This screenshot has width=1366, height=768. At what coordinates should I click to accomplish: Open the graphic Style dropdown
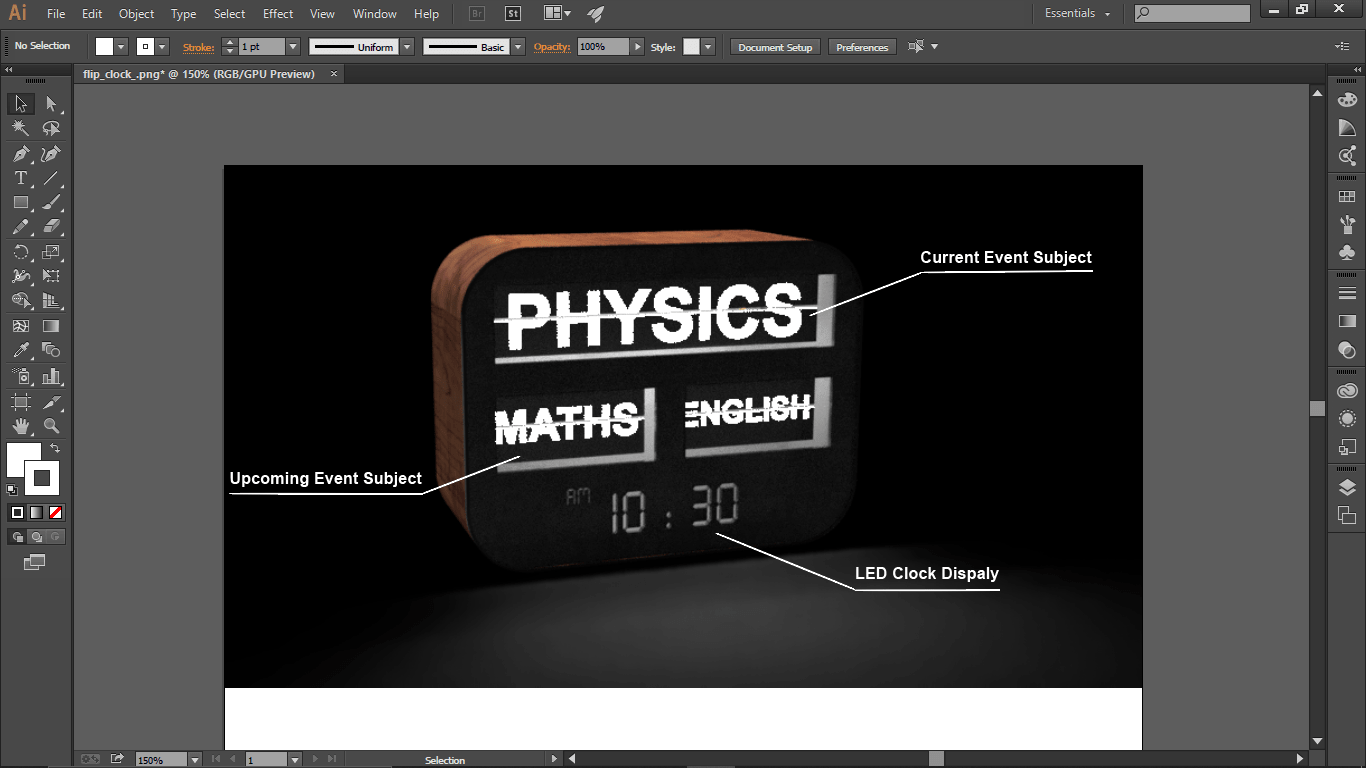708,47
